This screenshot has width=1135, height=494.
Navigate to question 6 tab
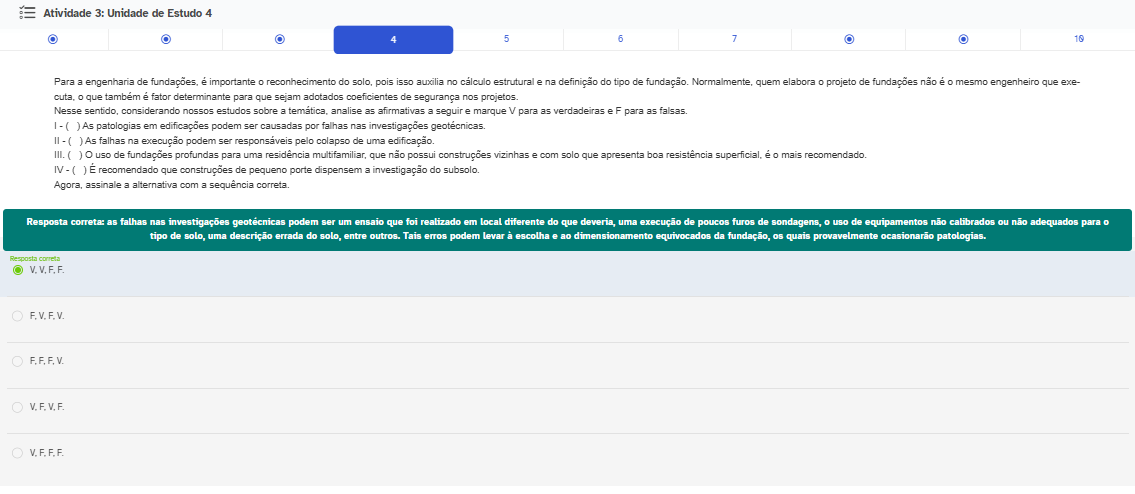click(x=620, y=39)
